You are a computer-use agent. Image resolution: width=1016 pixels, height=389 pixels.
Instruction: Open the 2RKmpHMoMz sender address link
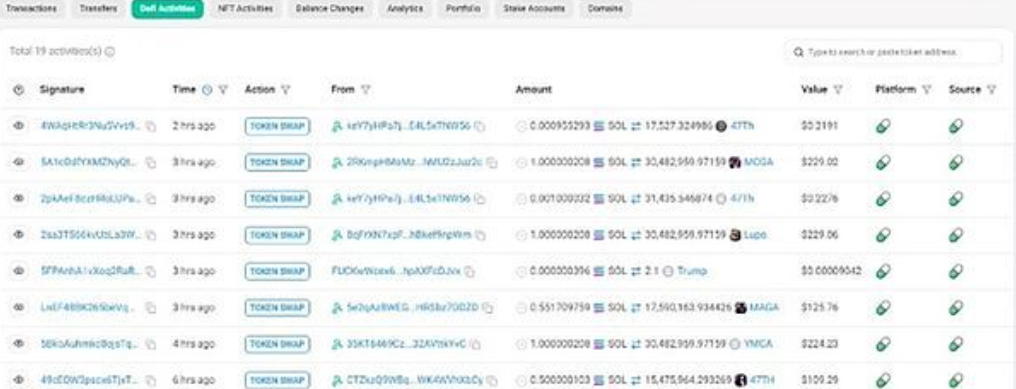point(415,162)
